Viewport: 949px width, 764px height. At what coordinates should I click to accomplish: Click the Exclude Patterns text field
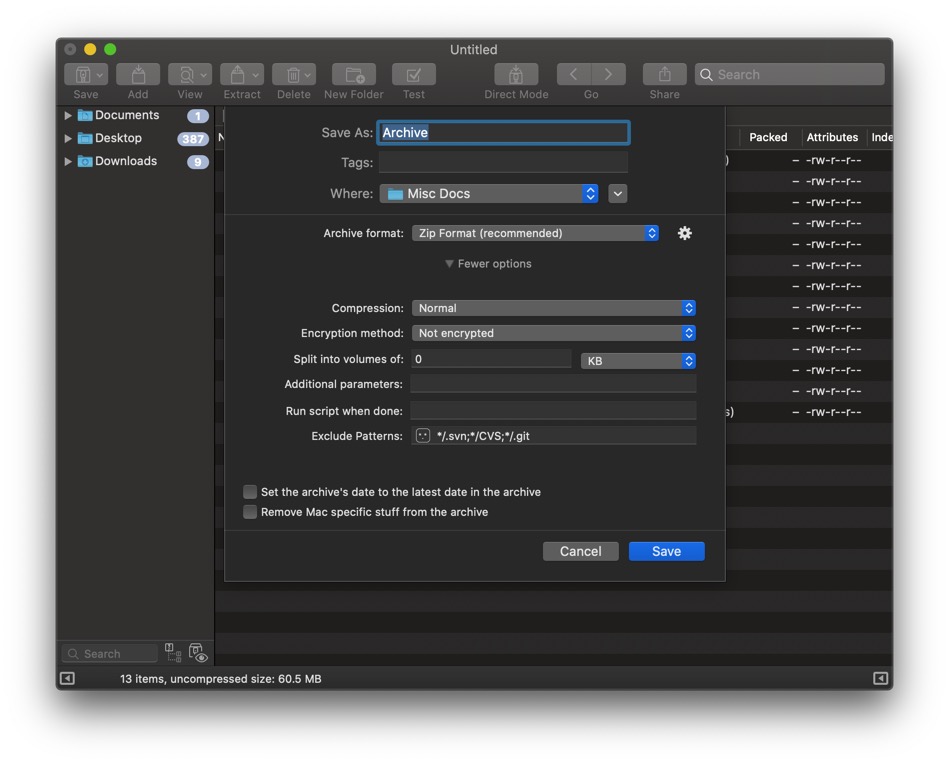pyautogui.click(x=553, y=436)
